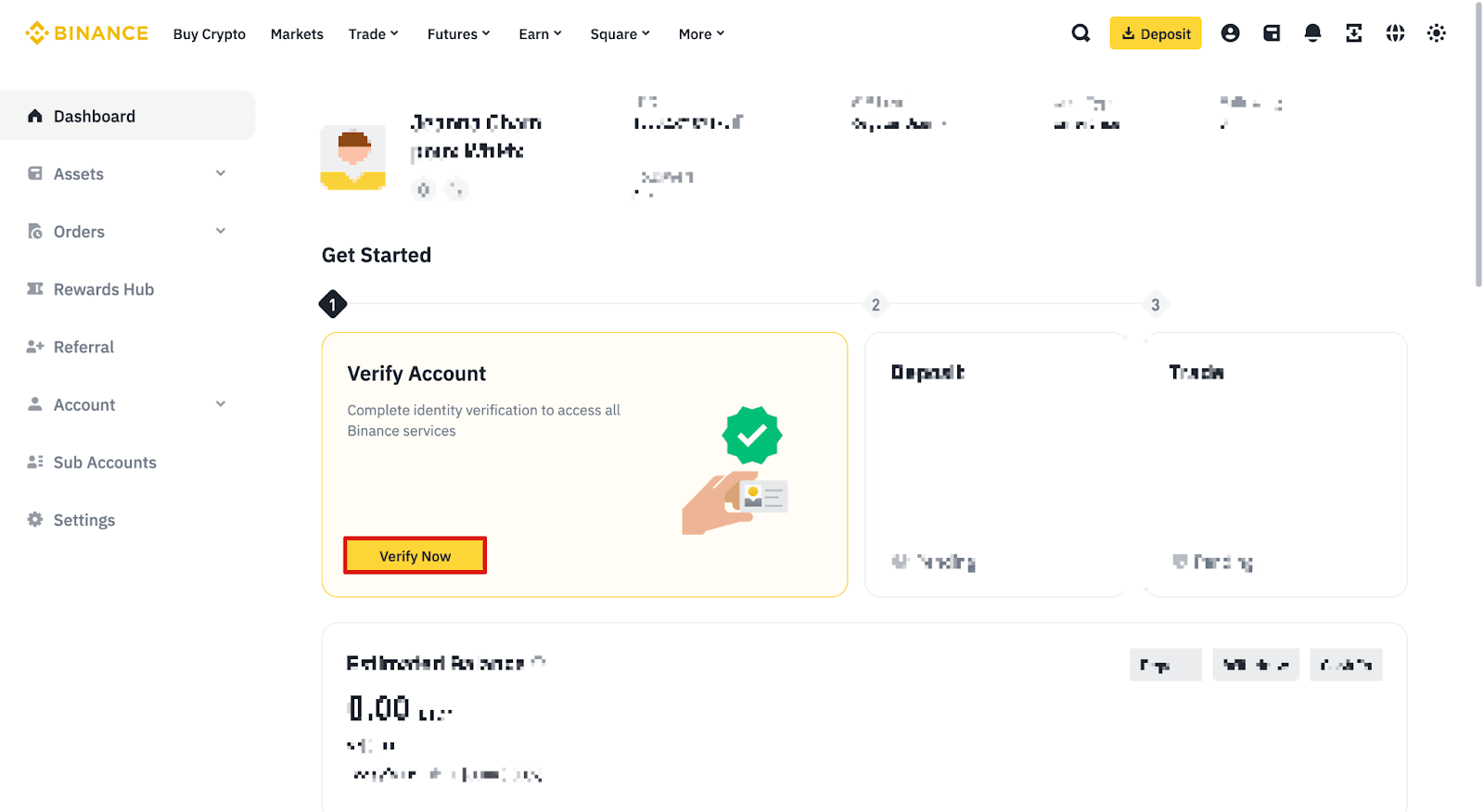Screen dimensions: 1484x812
Task: Toggle the light/dark theme icon
Action: (x=1437, y=33)
